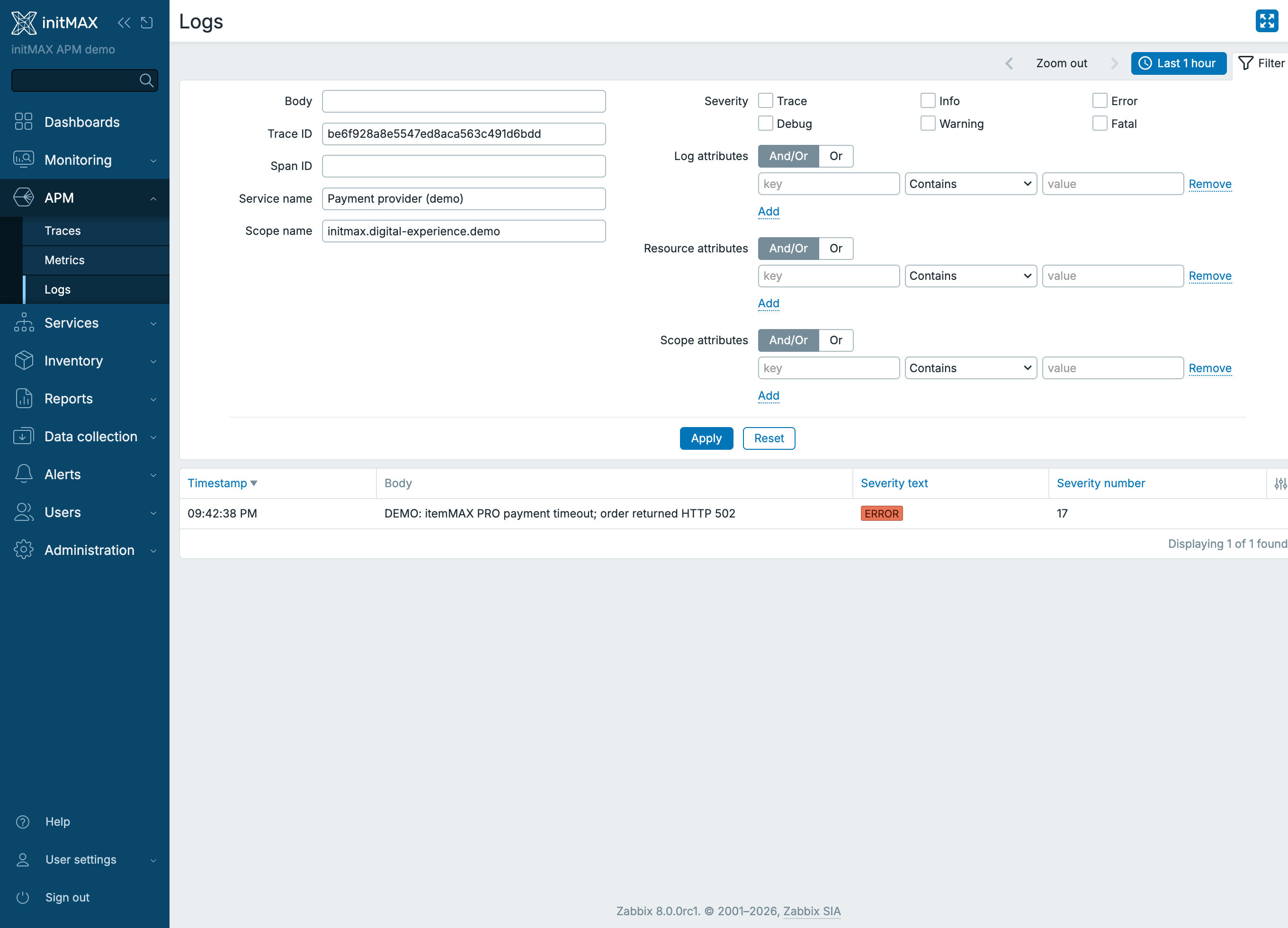
Task: Click the APM gauge icon
Action: (x=23, y=197)
